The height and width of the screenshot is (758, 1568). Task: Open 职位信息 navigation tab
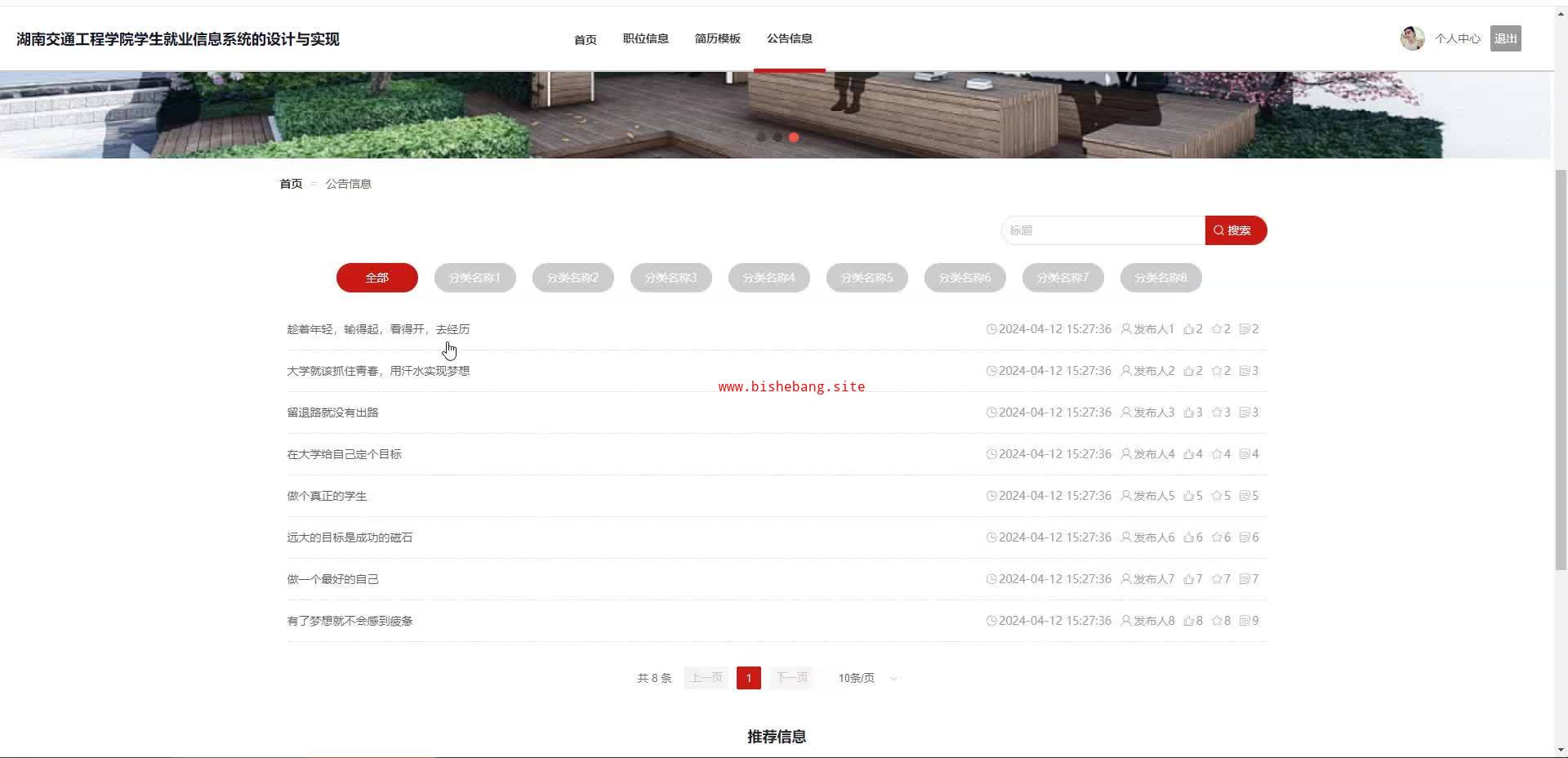pos(646,38)
